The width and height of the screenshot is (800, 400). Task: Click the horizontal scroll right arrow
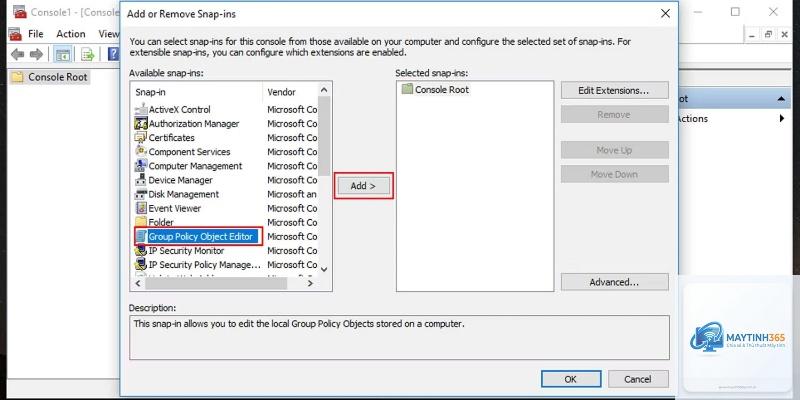(310, 283)
